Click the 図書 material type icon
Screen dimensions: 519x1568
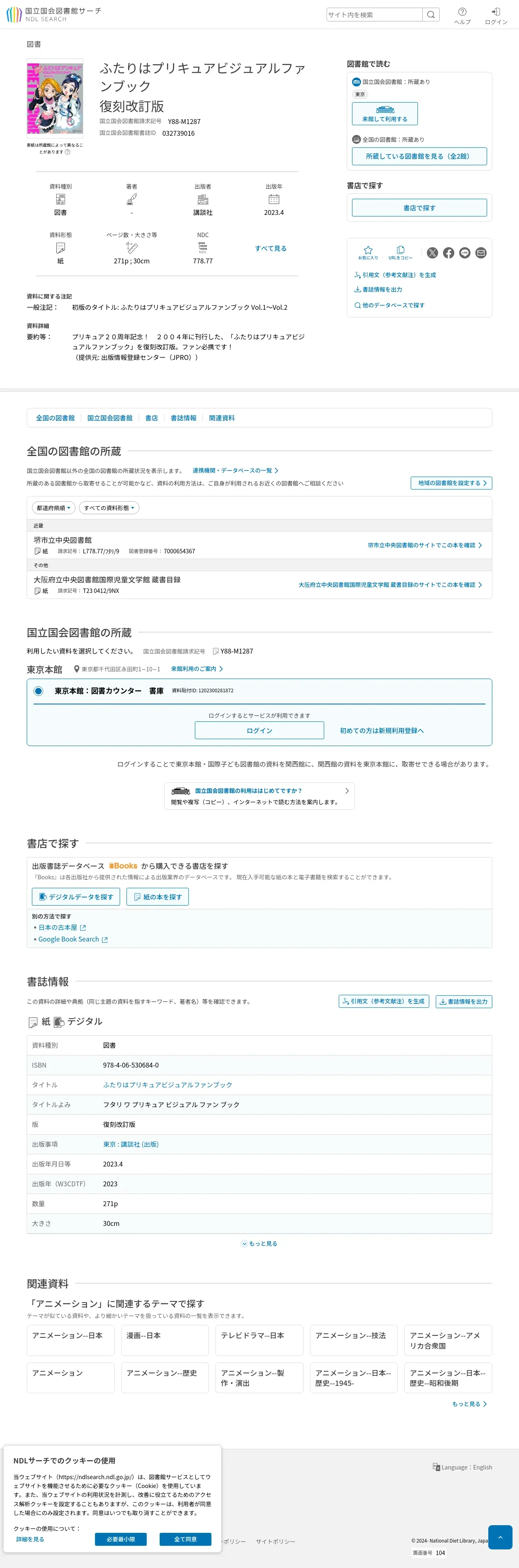click(x=60, y=199)
